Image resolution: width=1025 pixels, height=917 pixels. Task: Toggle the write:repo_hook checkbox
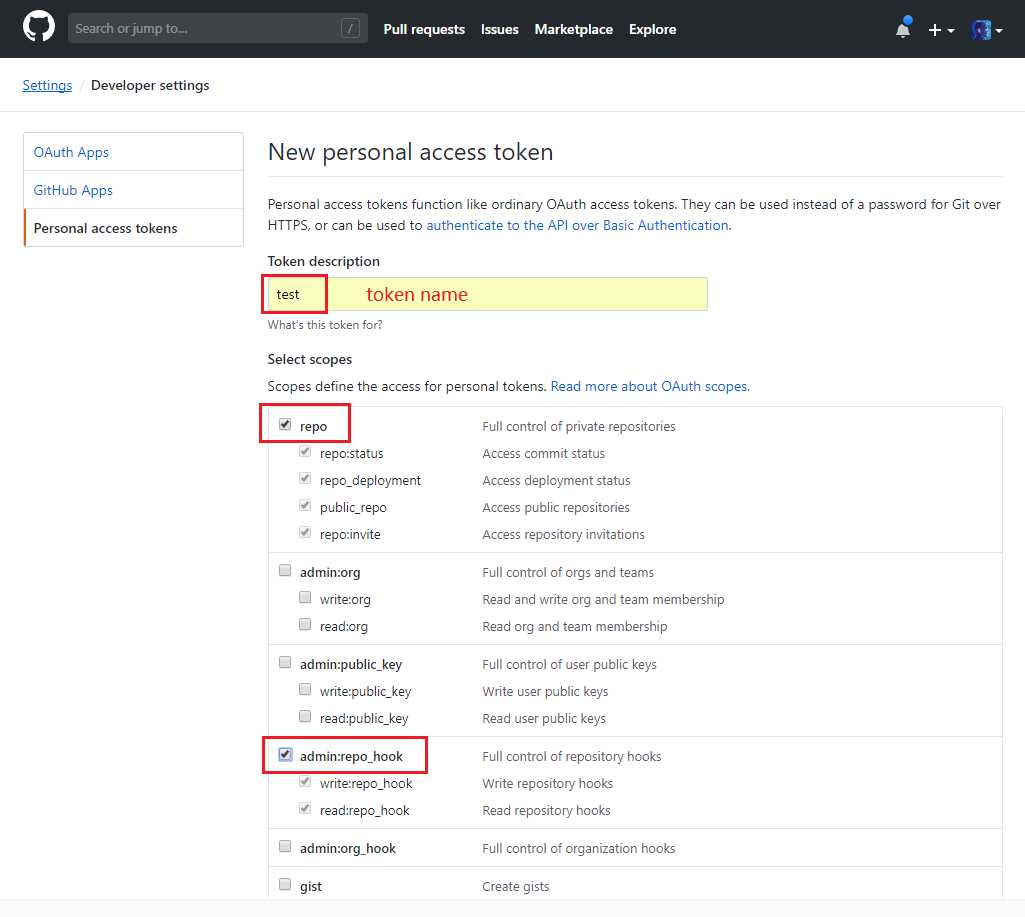click(x=305, y=781)
